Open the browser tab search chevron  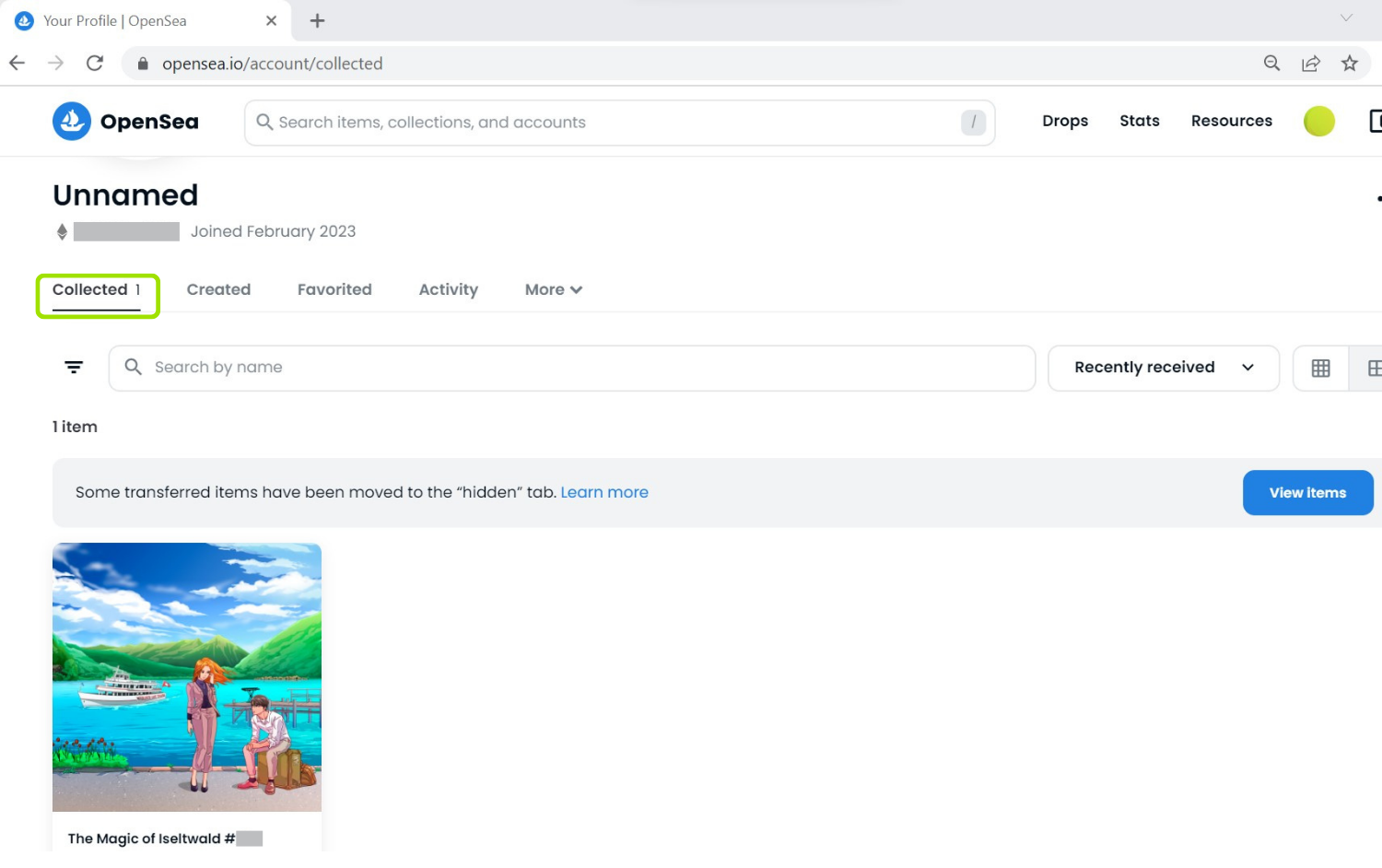pos(1346,18)
